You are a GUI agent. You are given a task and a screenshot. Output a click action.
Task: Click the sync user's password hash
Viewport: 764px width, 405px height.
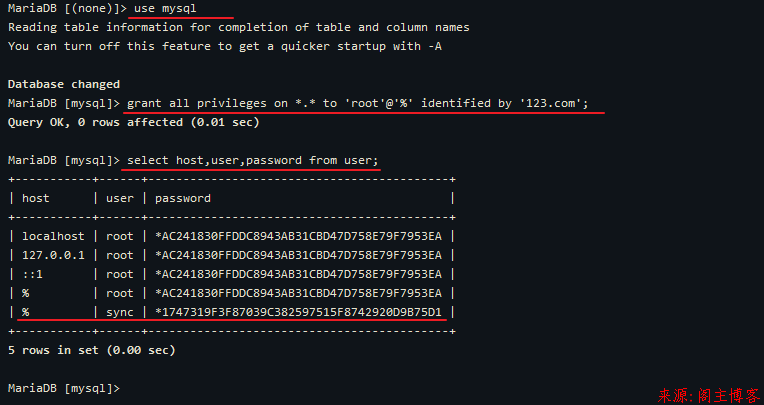click(298, 312)
